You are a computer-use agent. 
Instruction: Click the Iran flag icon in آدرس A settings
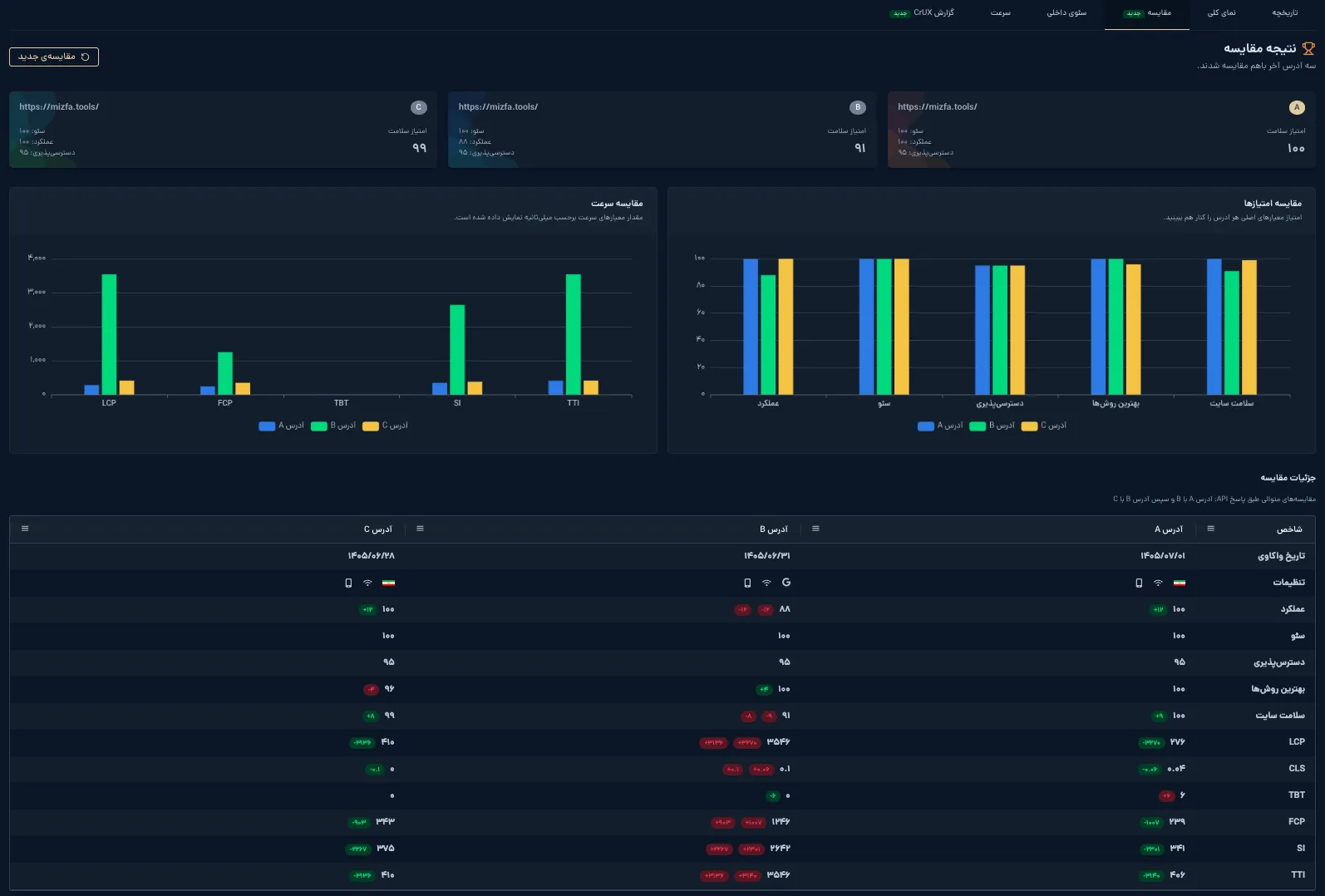pyautogui.click(x=1179, y=583)
